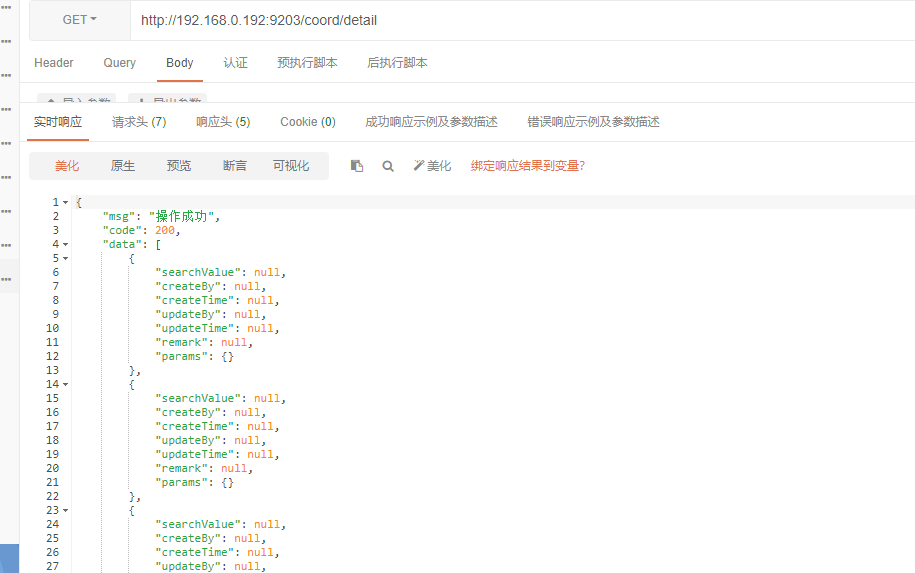Collapse JSON root at line 1

point(65,202)
